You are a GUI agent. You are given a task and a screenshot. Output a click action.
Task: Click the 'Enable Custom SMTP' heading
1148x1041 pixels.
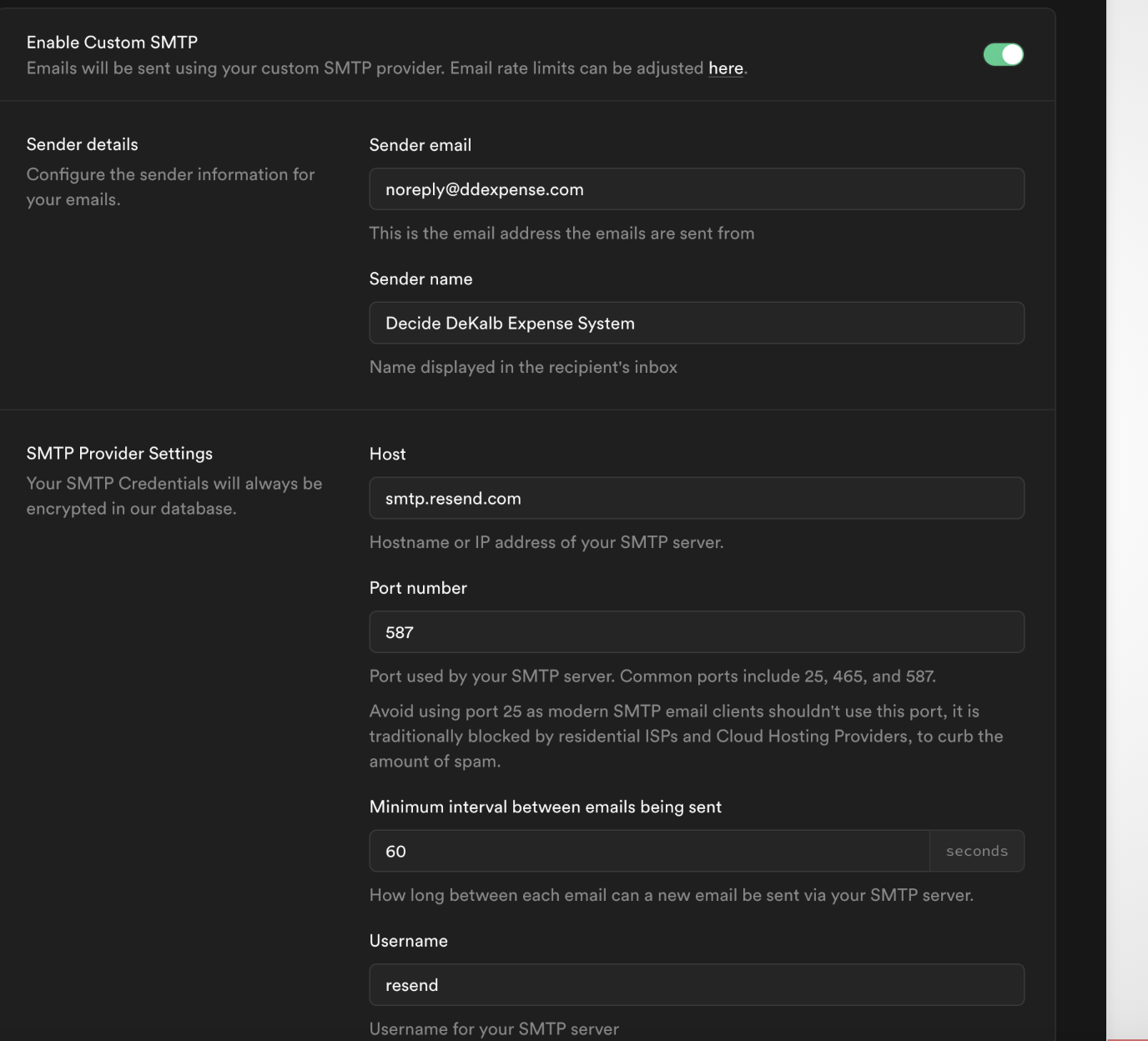[x=112, y=43]
